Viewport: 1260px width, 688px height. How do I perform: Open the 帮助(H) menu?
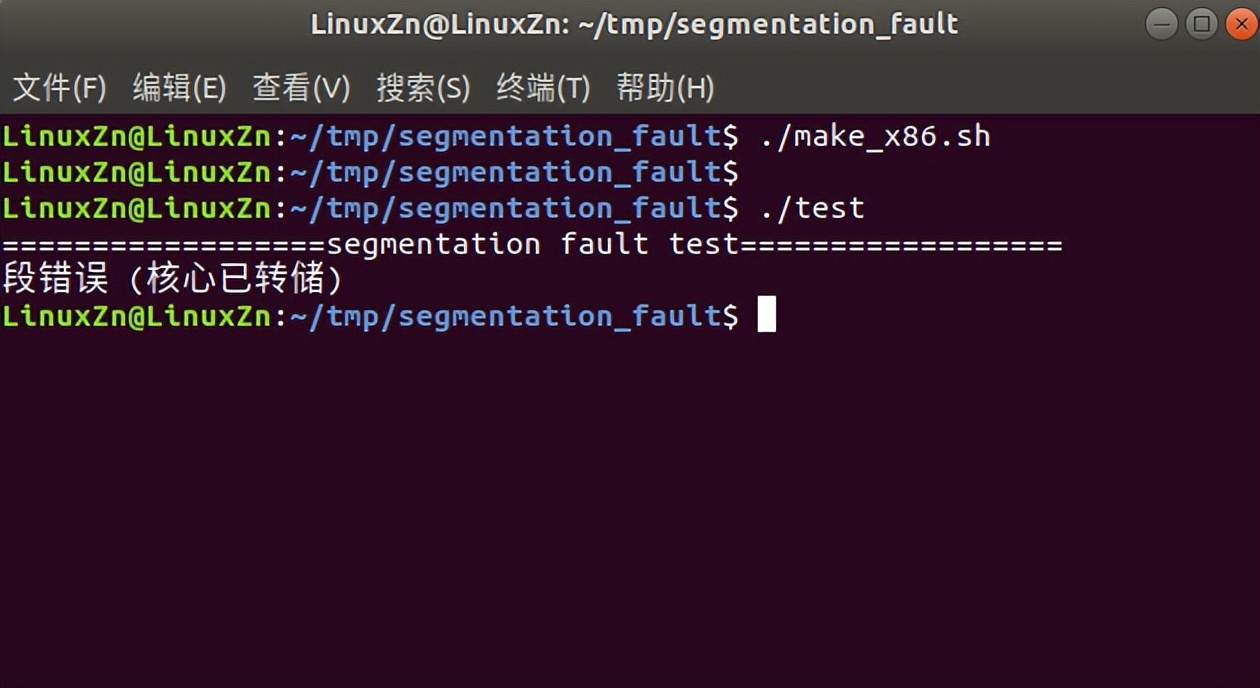[664, 88]
